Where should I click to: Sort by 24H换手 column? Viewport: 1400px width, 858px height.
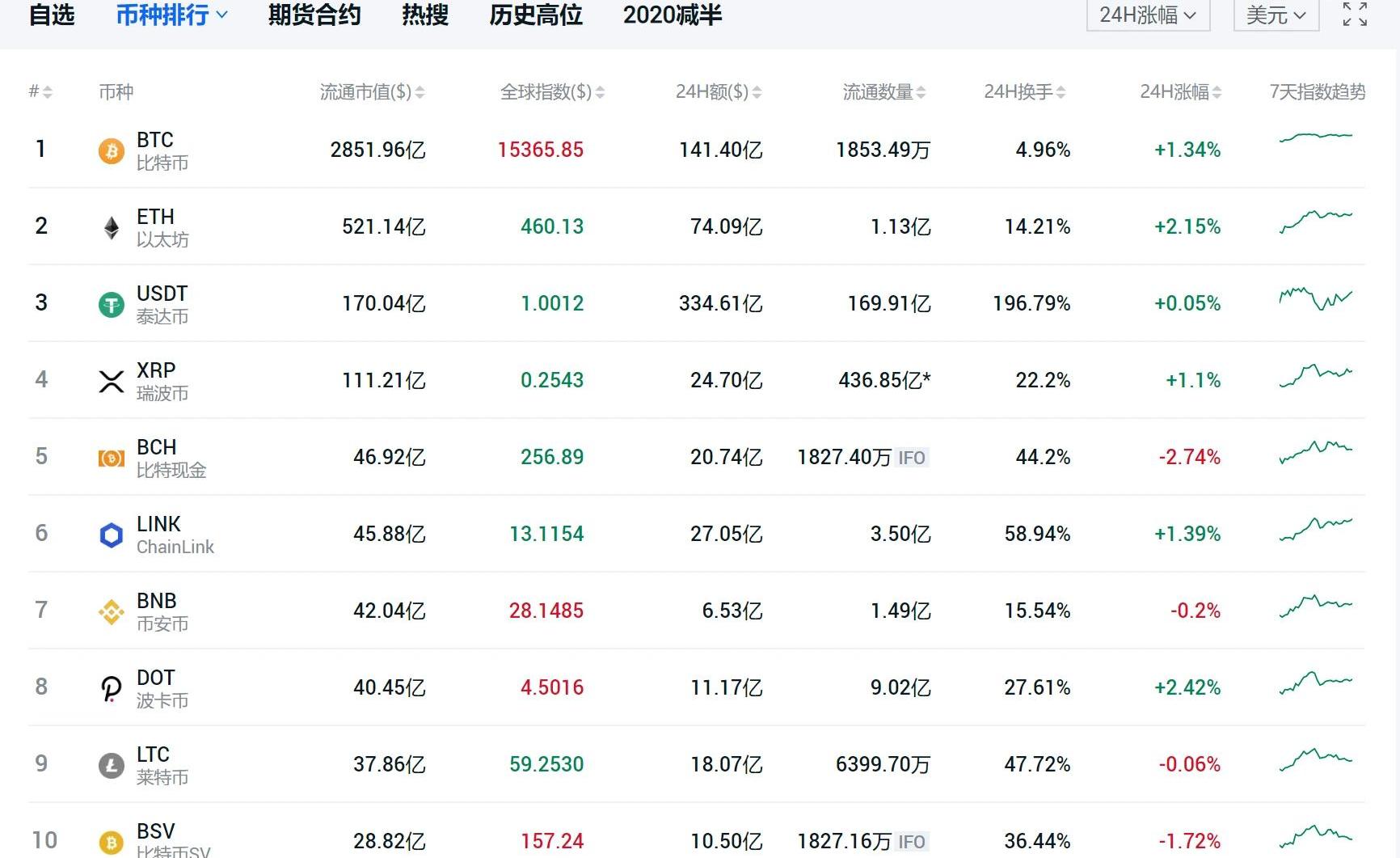point(1025,92)
